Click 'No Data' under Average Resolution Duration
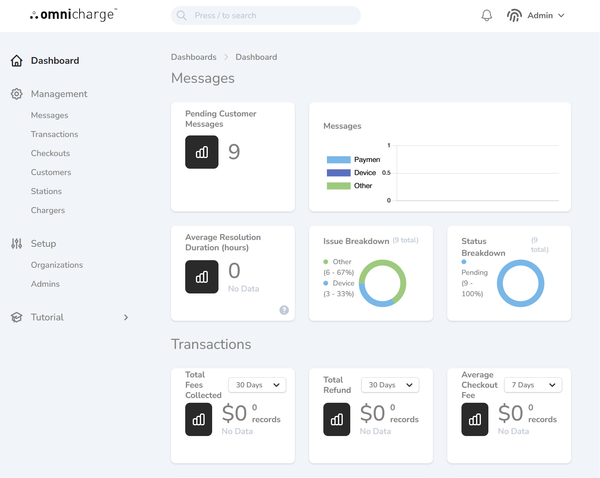The width and height of the screenshot is (600, 478). pos(243,289)
